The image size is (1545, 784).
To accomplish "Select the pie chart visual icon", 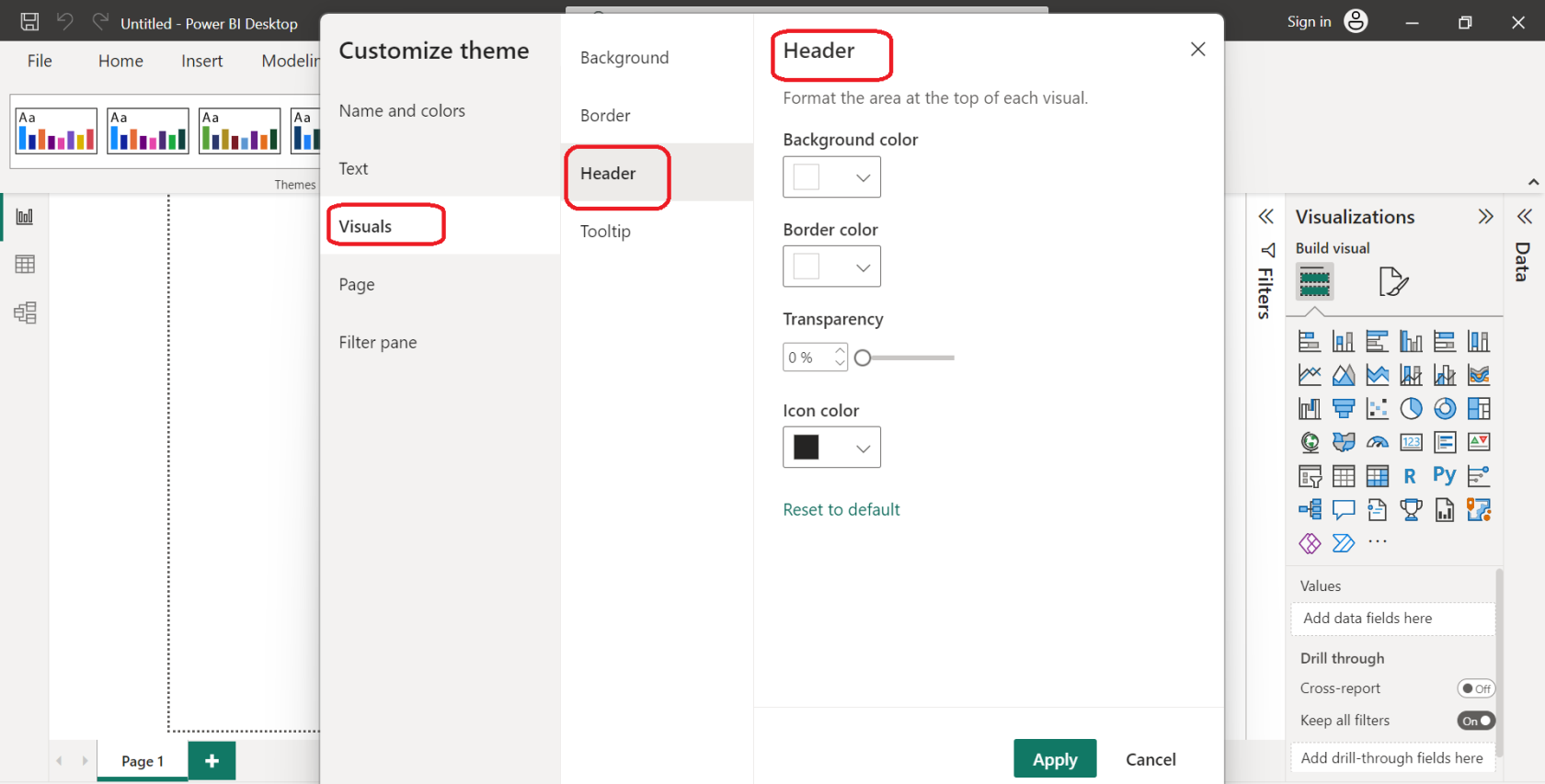I will (x=1411, y=409).
